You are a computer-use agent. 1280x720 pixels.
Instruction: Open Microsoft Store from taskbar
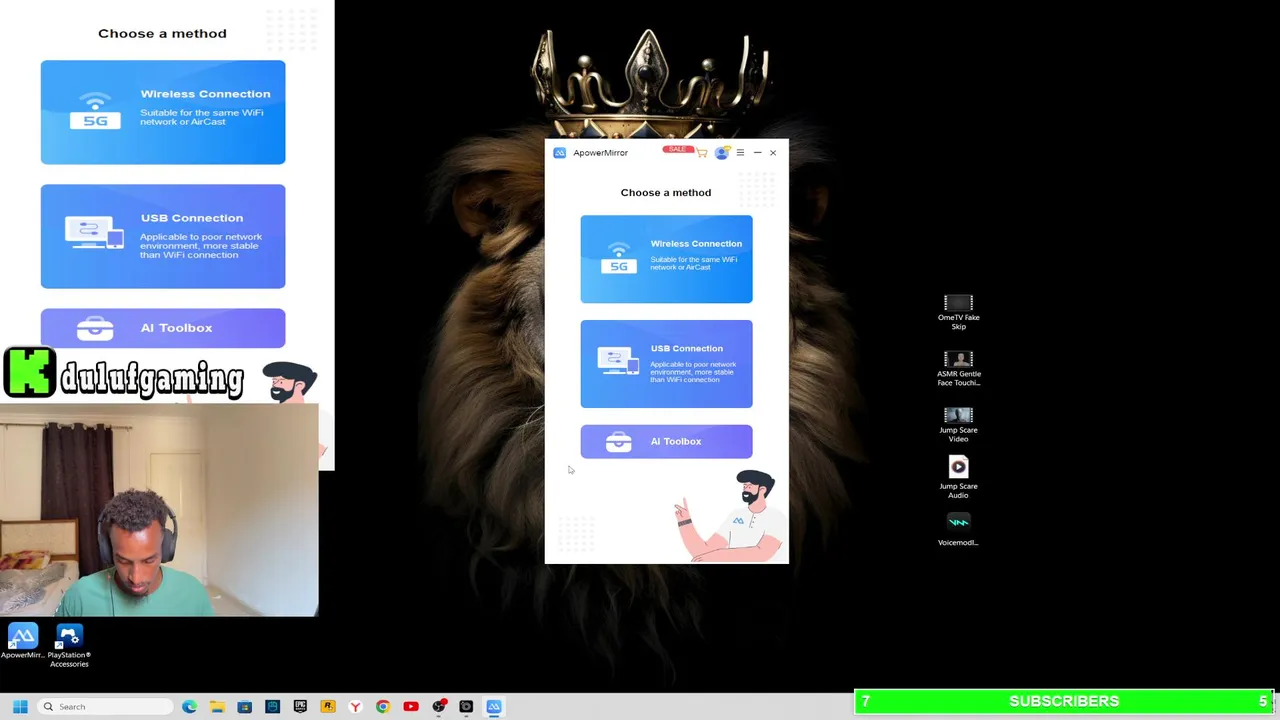(244, 707)
